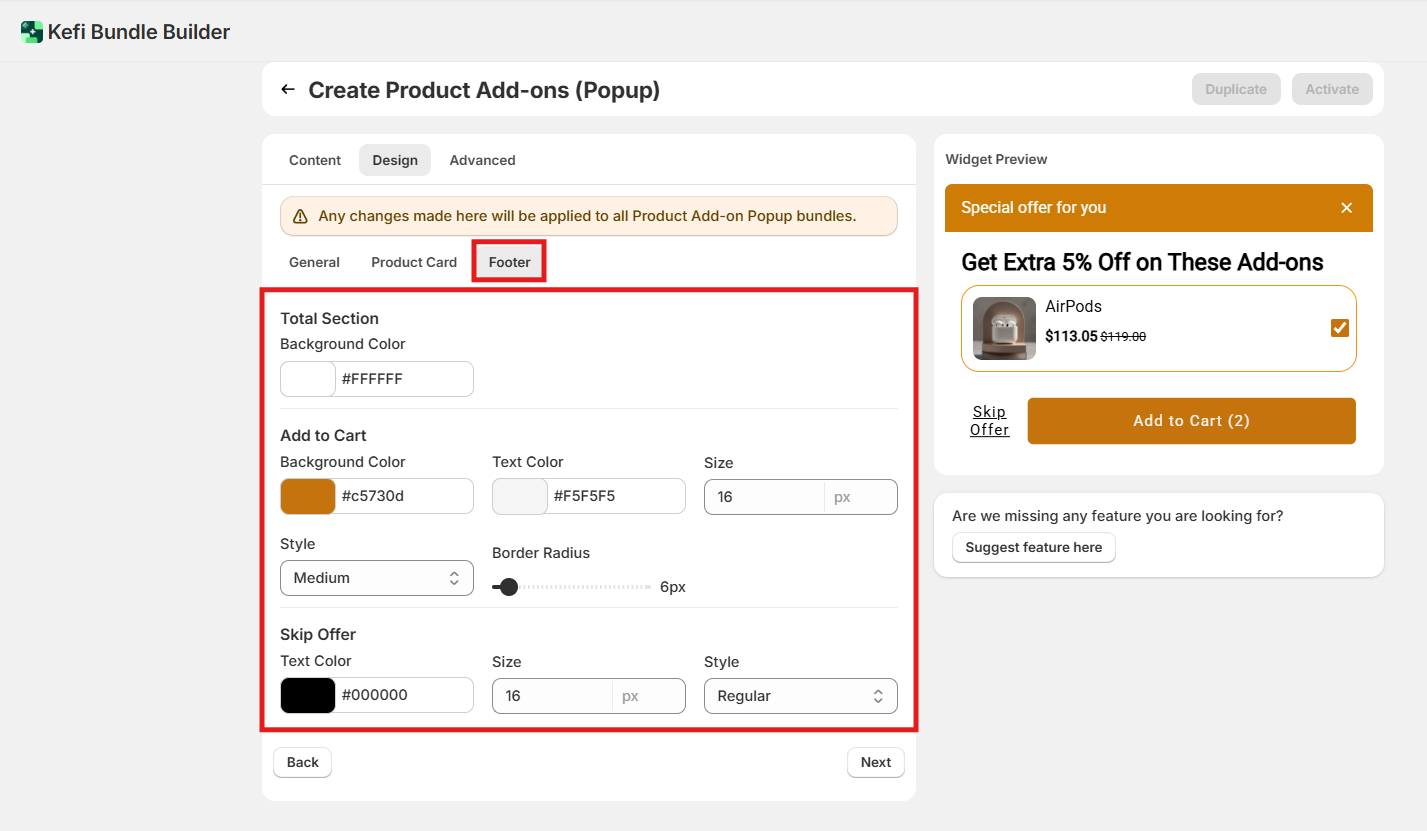Uncheck the AirPods add-on checkbox
The width and height of the screenshot is (1427, 831).
(x=1340, y=328)
